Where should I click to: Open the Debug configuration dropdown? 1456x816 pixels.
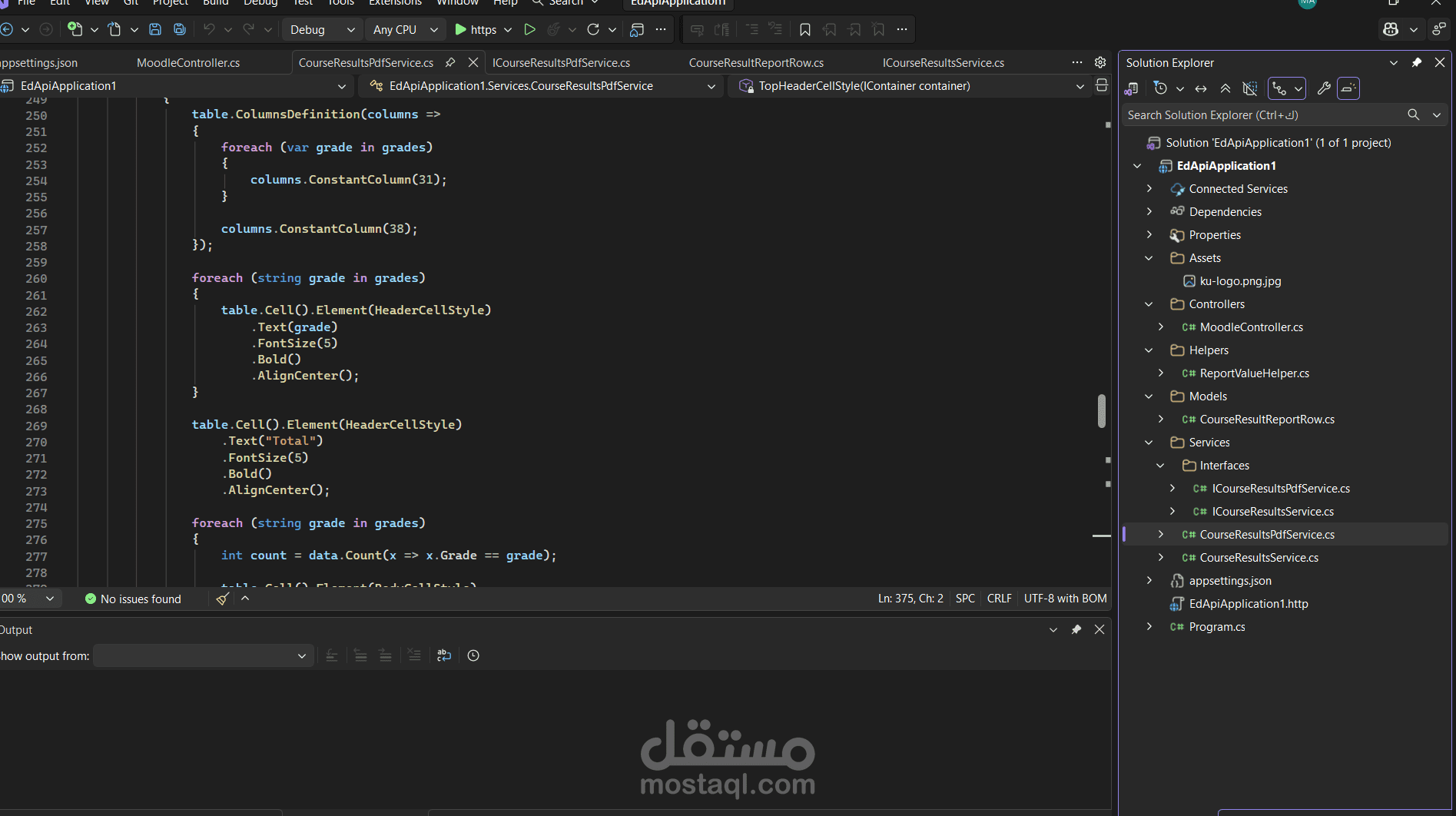tap(322, 29)
